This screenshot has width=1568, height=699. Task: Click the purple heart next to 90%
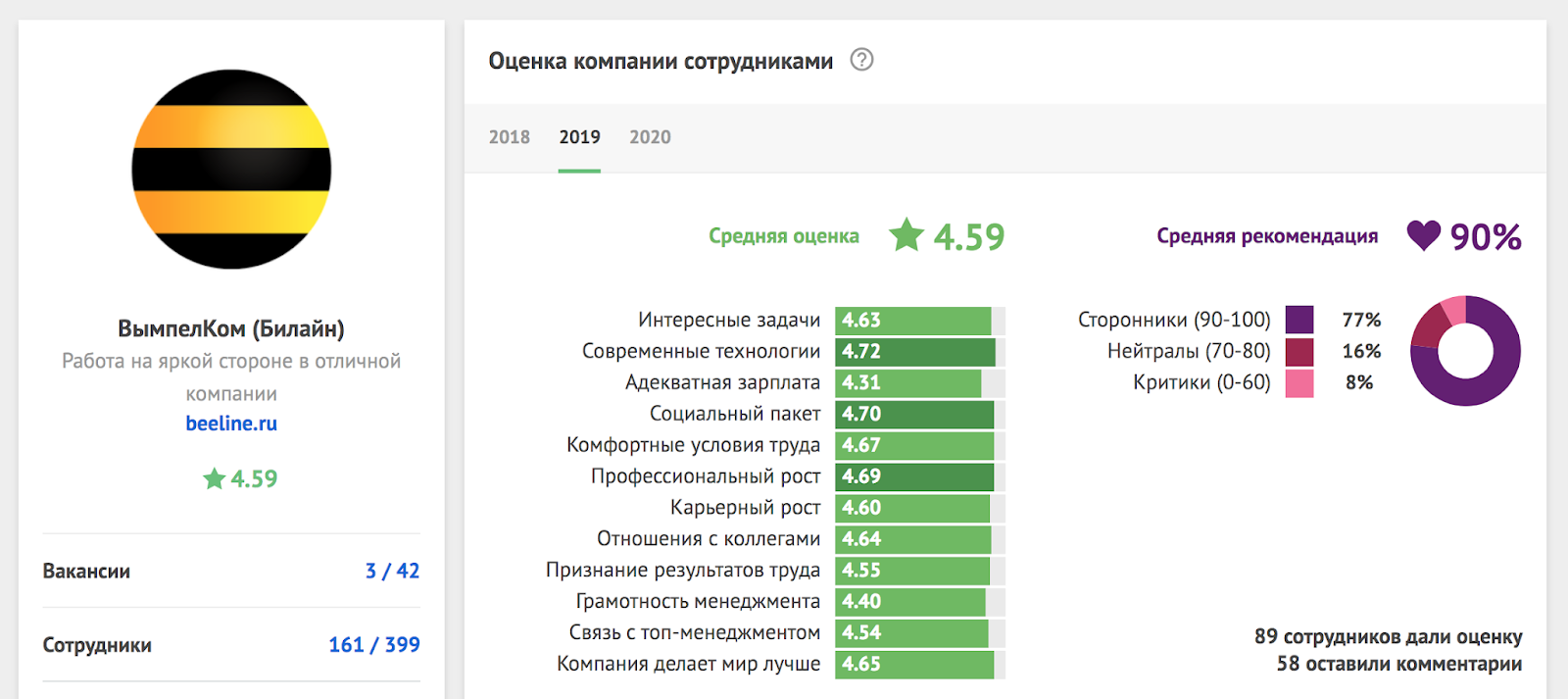(1424, 235)
